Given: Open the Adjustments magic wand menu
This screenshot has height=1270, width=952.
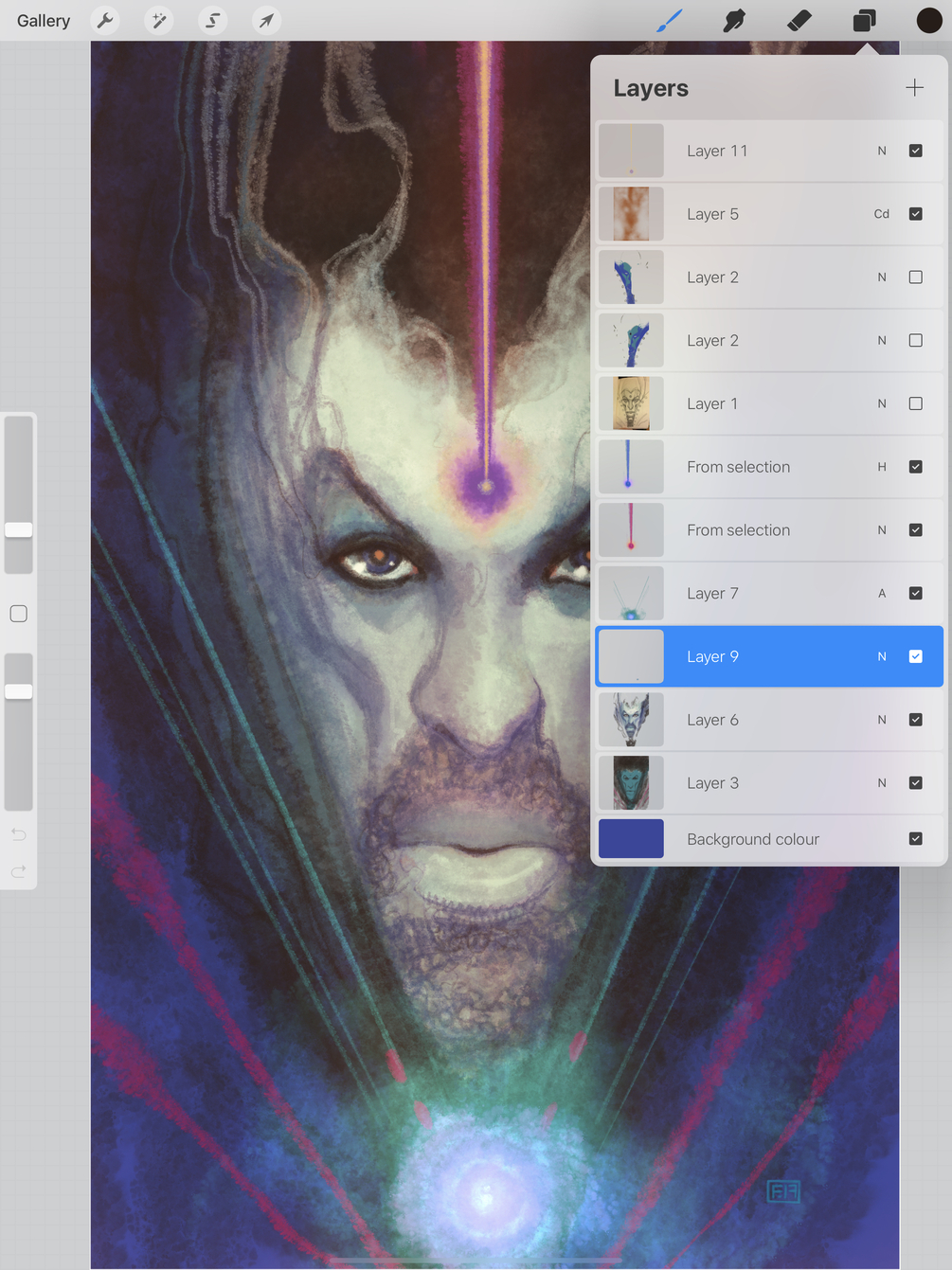Looking at the screenshot, I should (x=159, y=20).
